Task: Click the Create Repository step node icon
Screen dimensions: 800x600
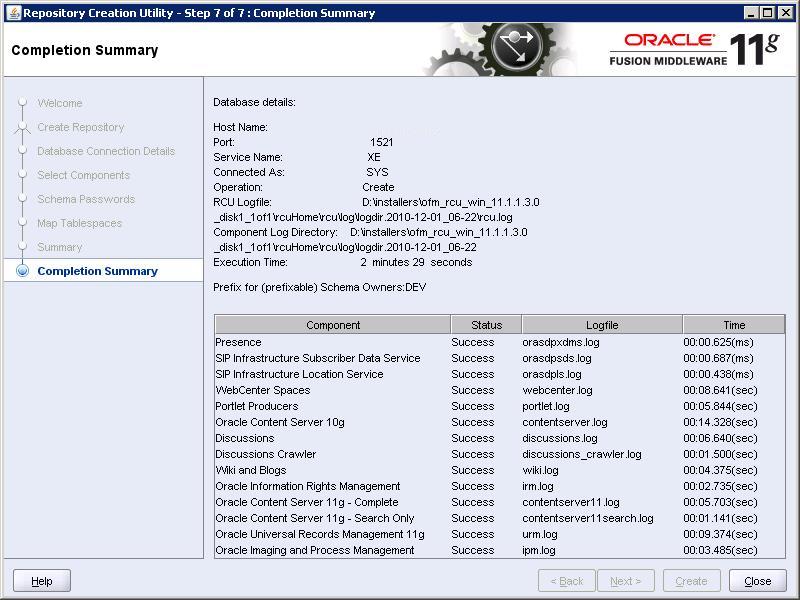Action: click(22, 127)
